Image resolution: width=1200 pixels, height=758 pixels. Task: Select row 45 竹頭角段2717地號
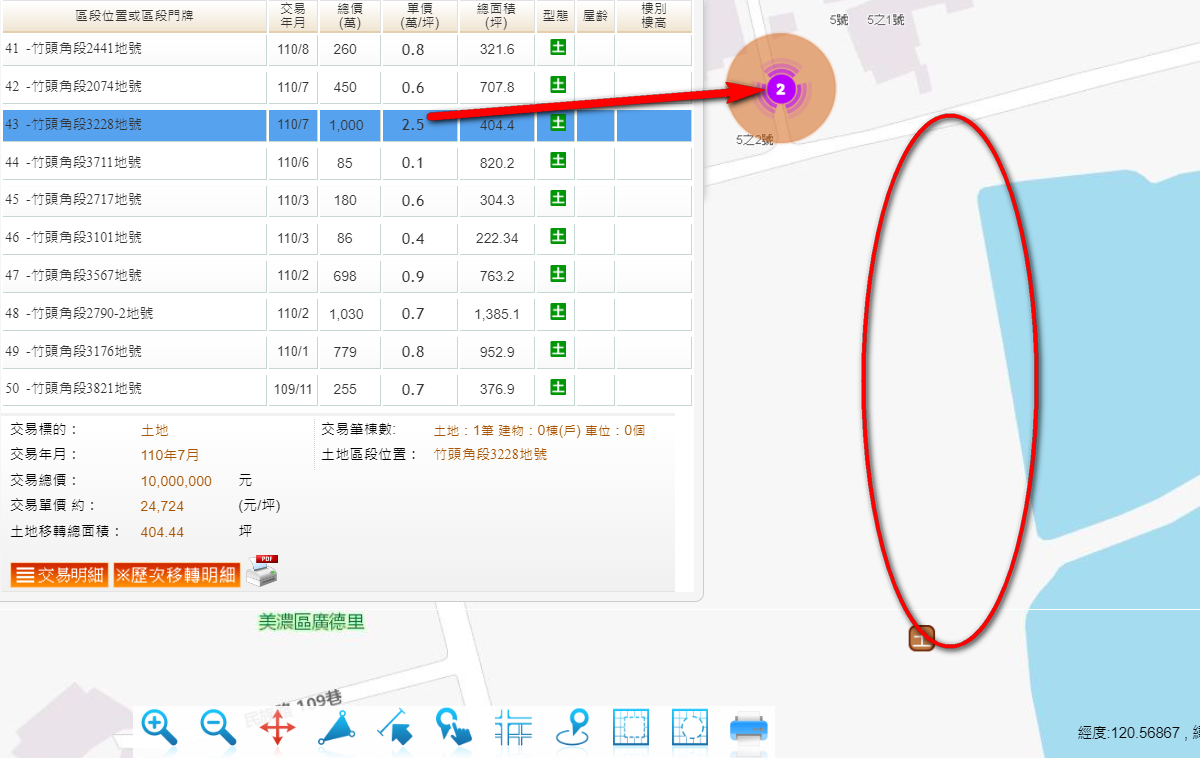click(x=347, y=200)
